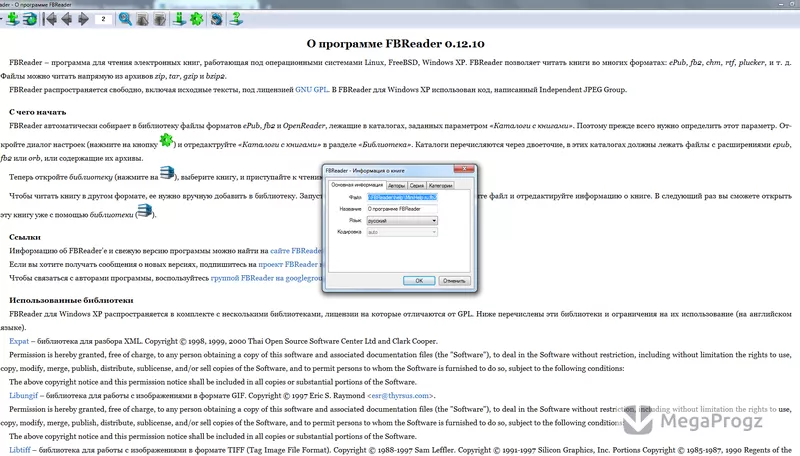Find next occurrence toolbar icon

pyautogui.click(x=160, y=19)
